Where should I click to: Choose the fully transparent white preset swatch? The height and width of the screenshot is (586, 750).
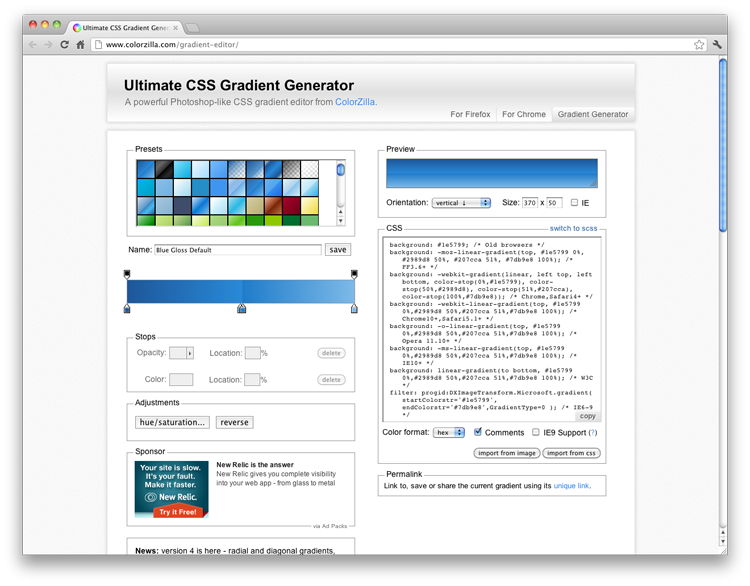[x=309, y=169]
